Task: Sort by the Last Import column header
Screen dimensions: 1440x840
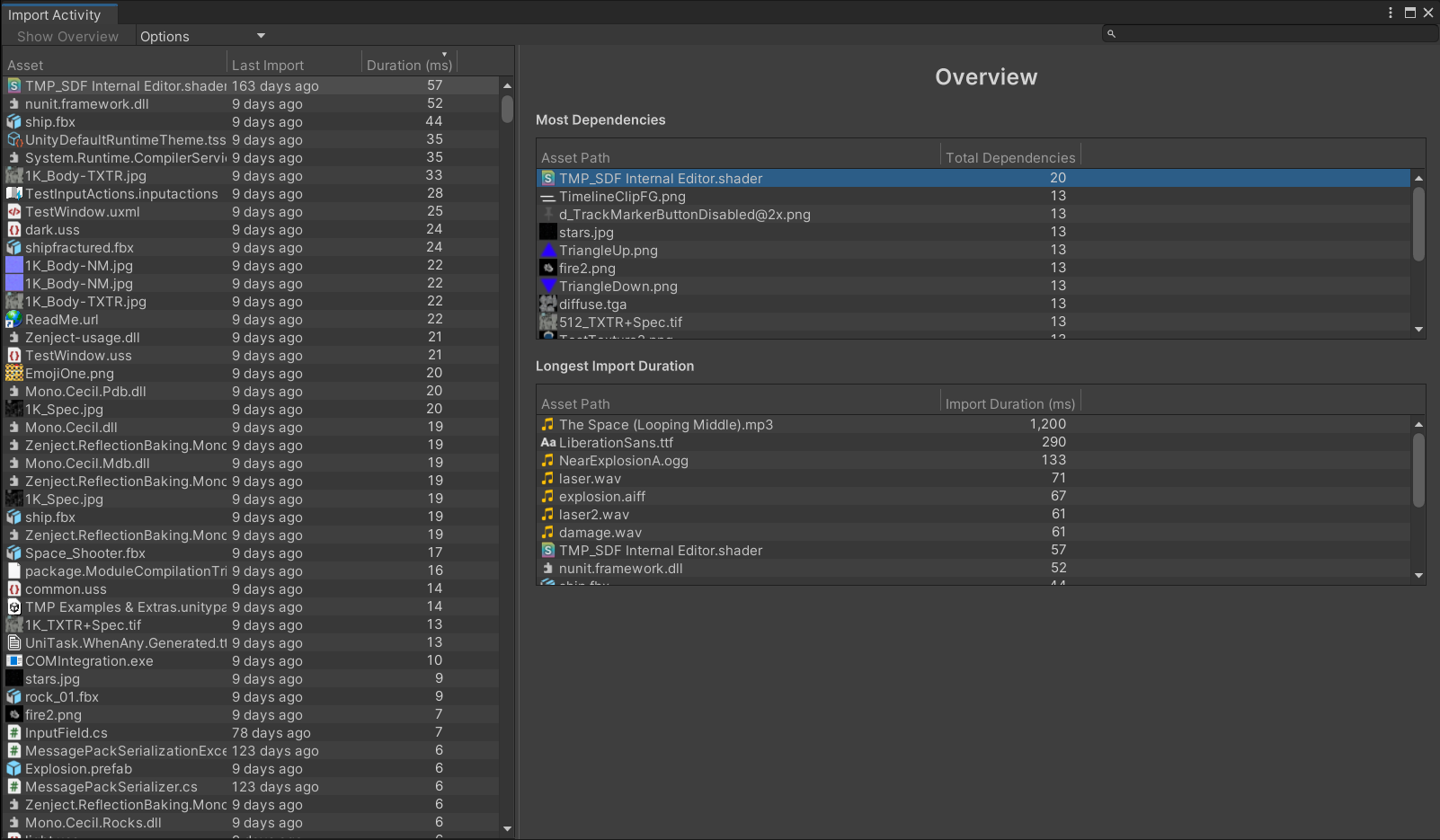Action: click(x=268, y=66)
